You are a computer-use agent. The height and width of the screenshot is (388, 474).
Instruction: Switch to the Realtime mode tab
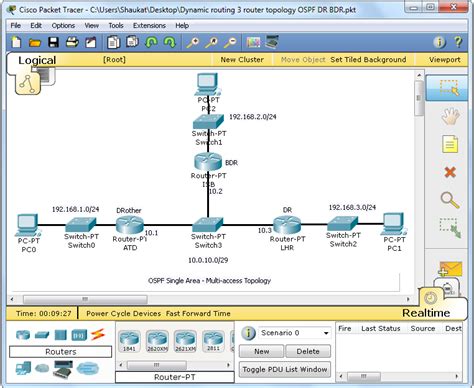[x=426, y=313]
